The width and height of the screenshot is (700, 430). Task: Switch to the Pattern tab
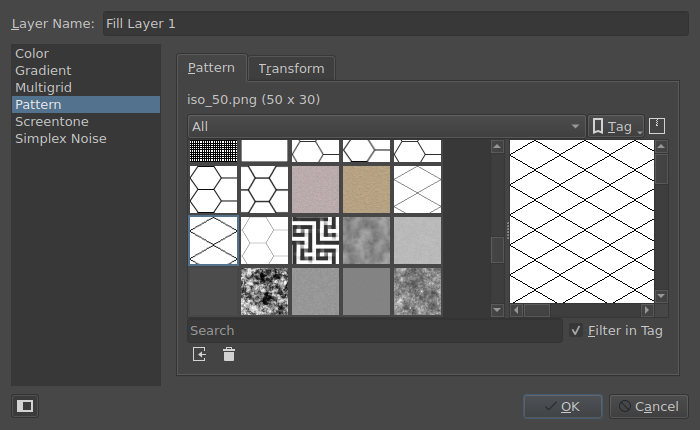point(211,68)
